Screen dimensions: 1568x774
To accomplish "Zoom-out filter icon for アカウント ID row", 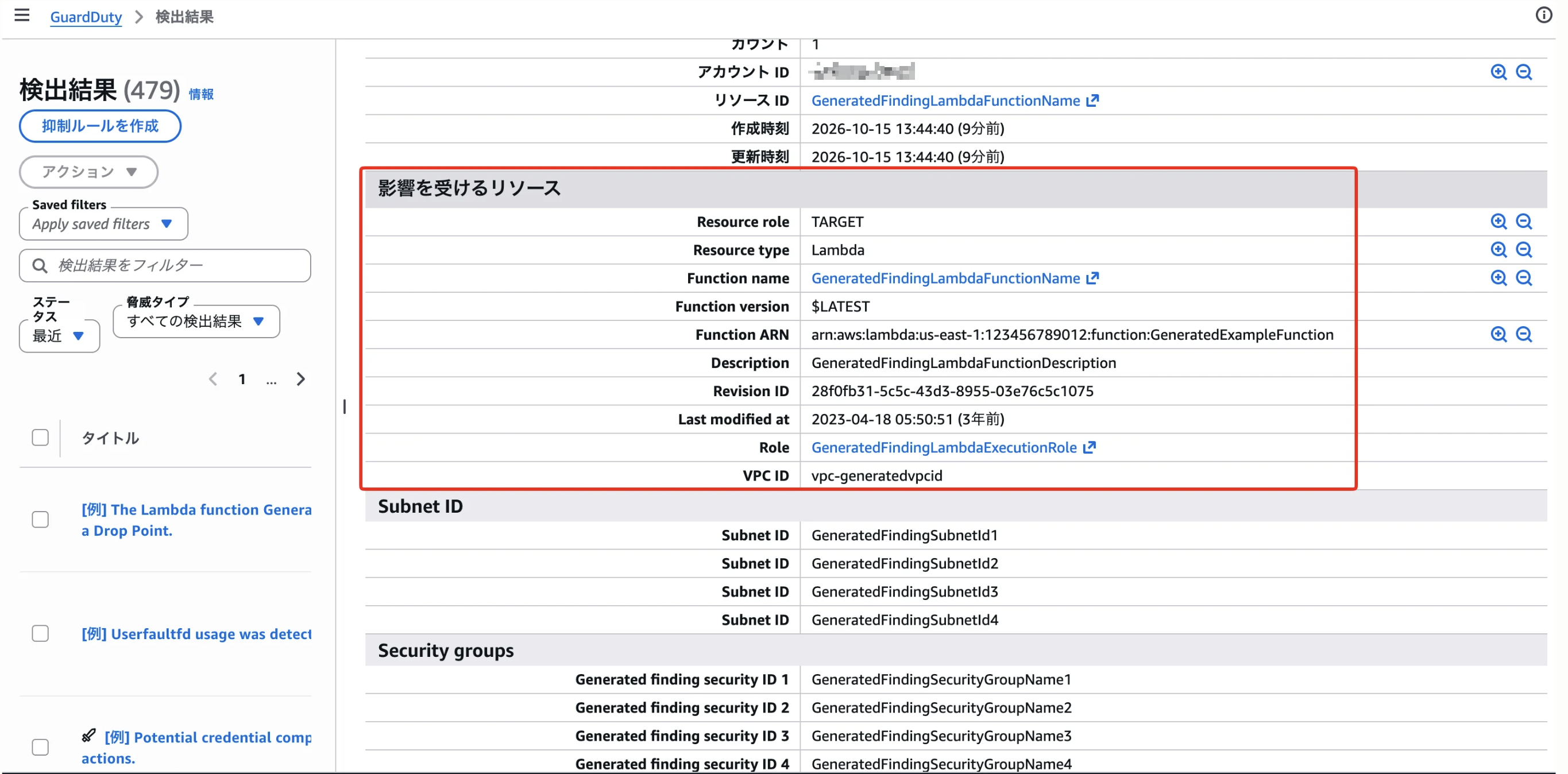I will click(x=1524, y=72).
